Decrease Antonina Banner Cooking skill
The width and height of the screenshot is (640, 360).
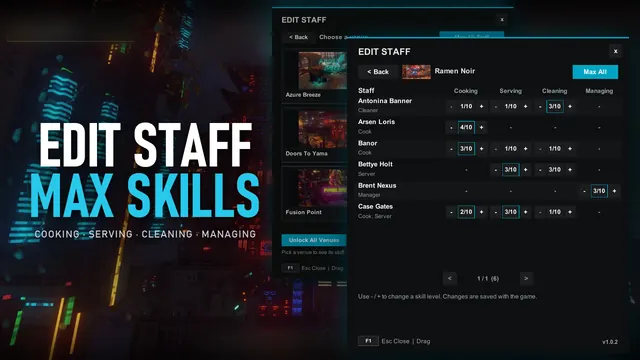[451, 107]
